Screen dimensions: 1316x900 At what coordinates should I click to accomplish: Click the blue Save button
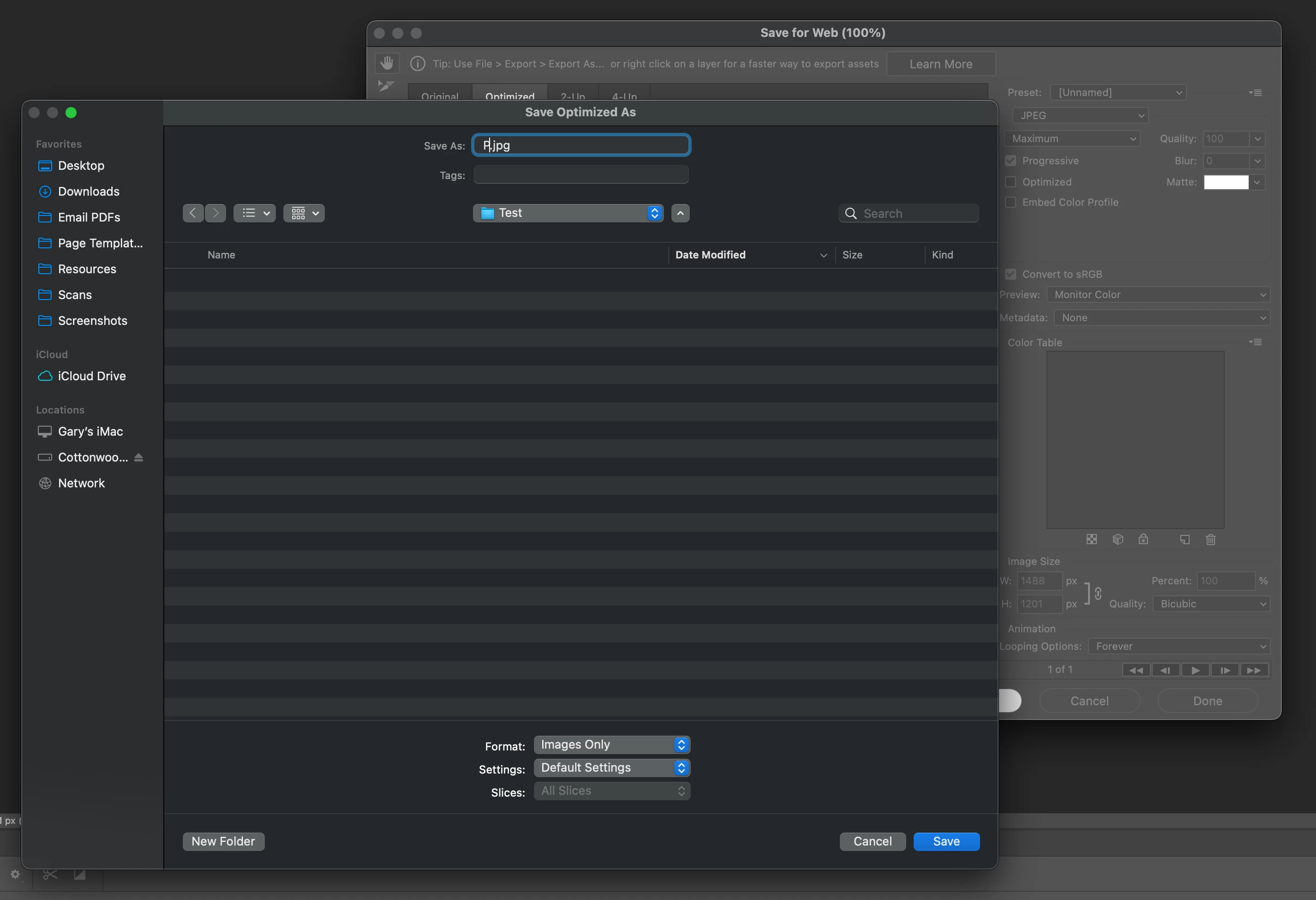pos(945,841)
